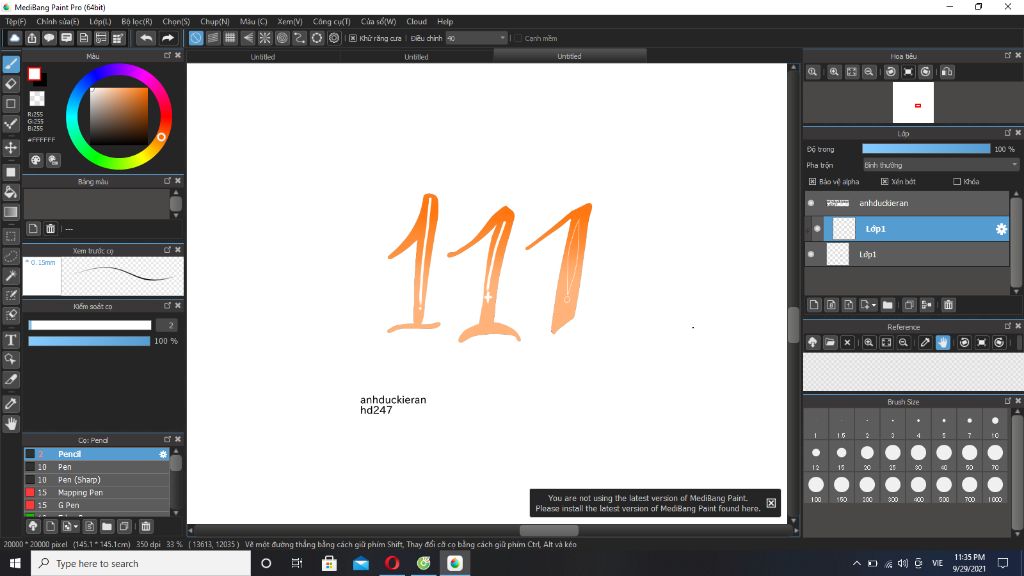Enable the Khóa lock checkbox
This screenshot has height=576, width=1024.
tap(957, 182)
